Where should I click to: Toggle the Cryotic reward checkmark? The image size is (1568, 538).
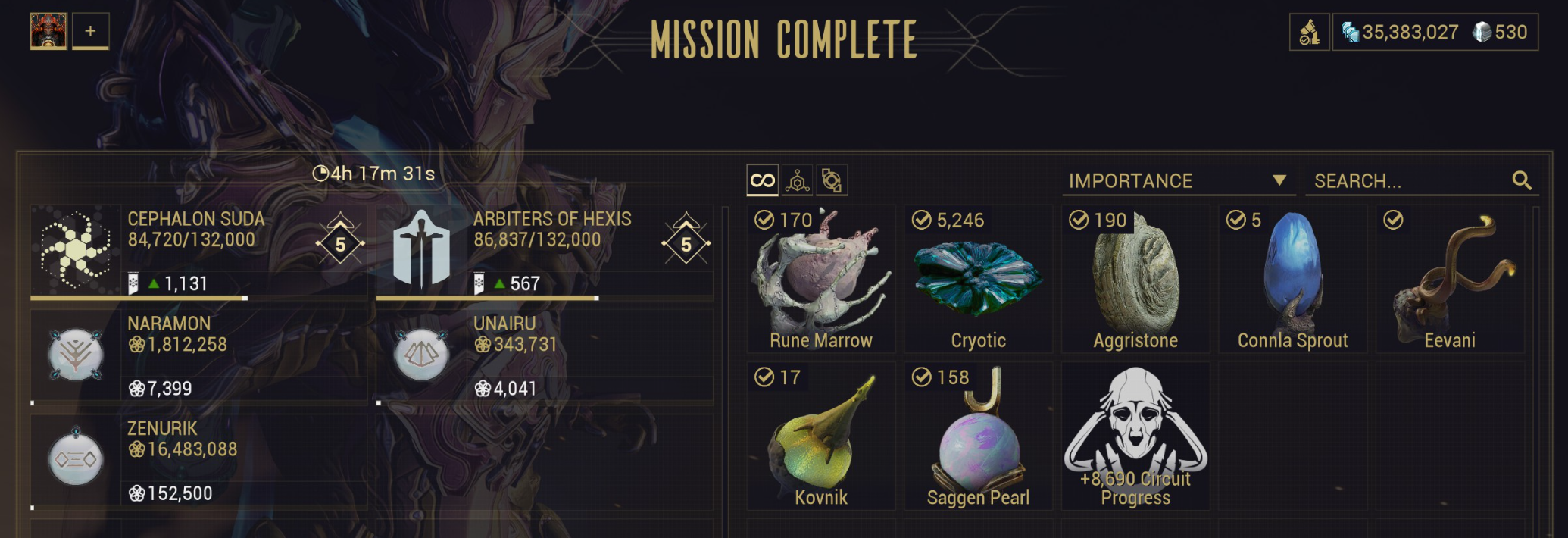921,220
